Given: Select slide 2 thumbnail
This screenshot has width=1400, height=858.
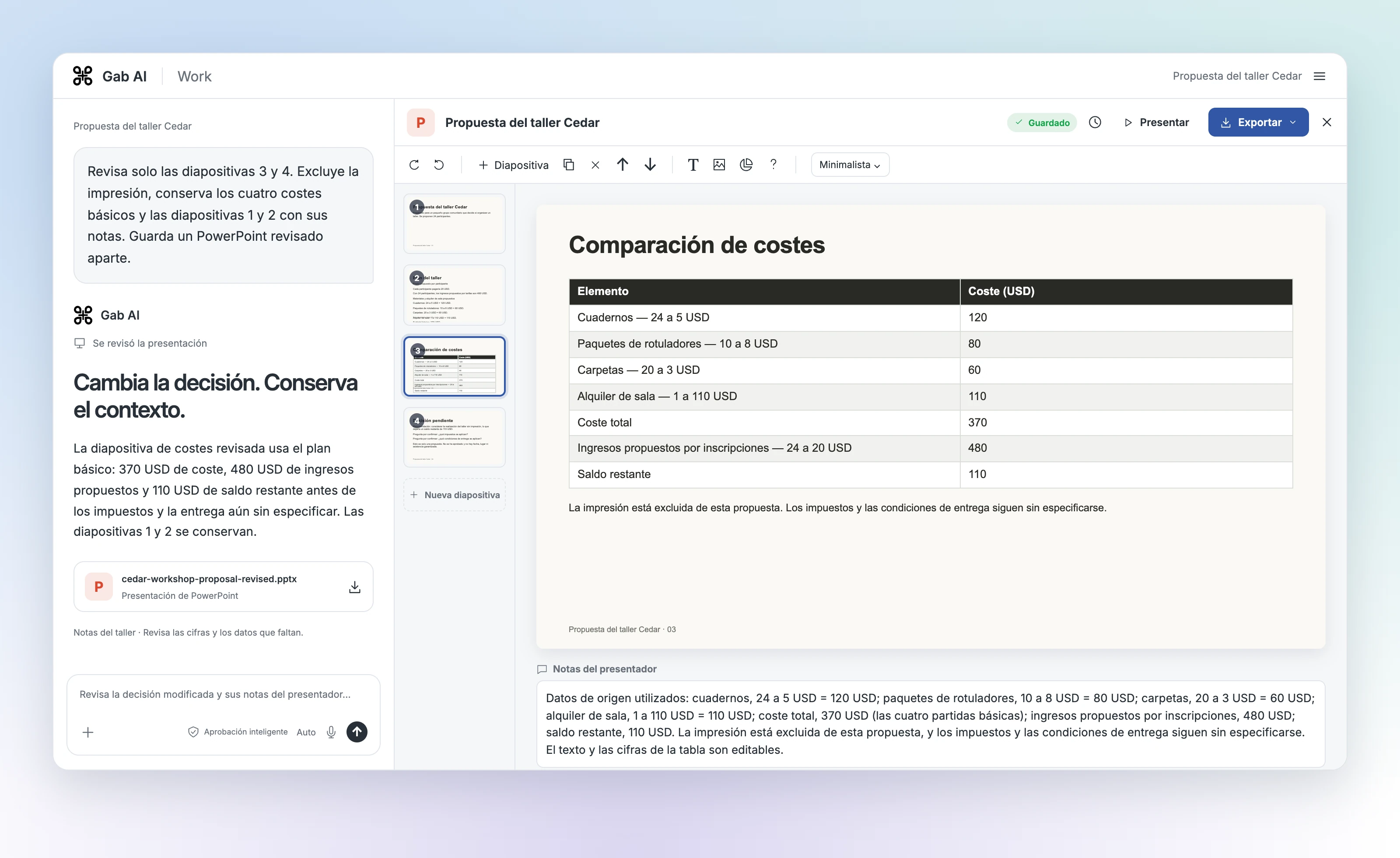Looking at the screenshot, I should pos(455,295).
